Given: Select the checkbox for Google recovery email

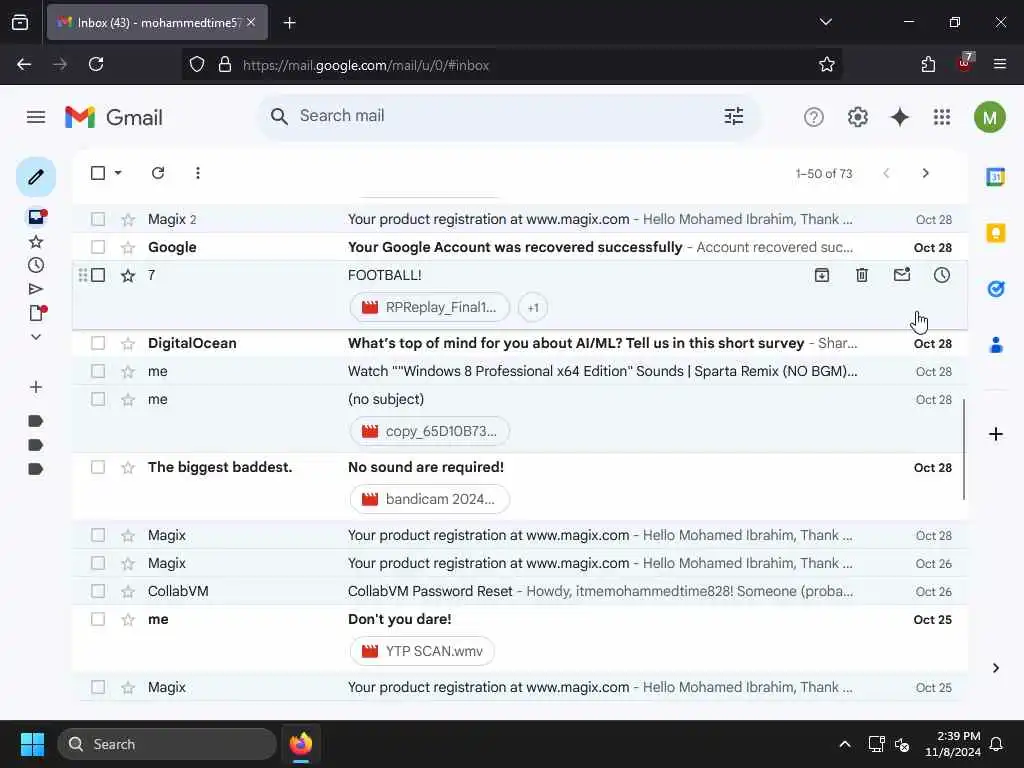Looking at the screenshot, I should click(98, 247).
